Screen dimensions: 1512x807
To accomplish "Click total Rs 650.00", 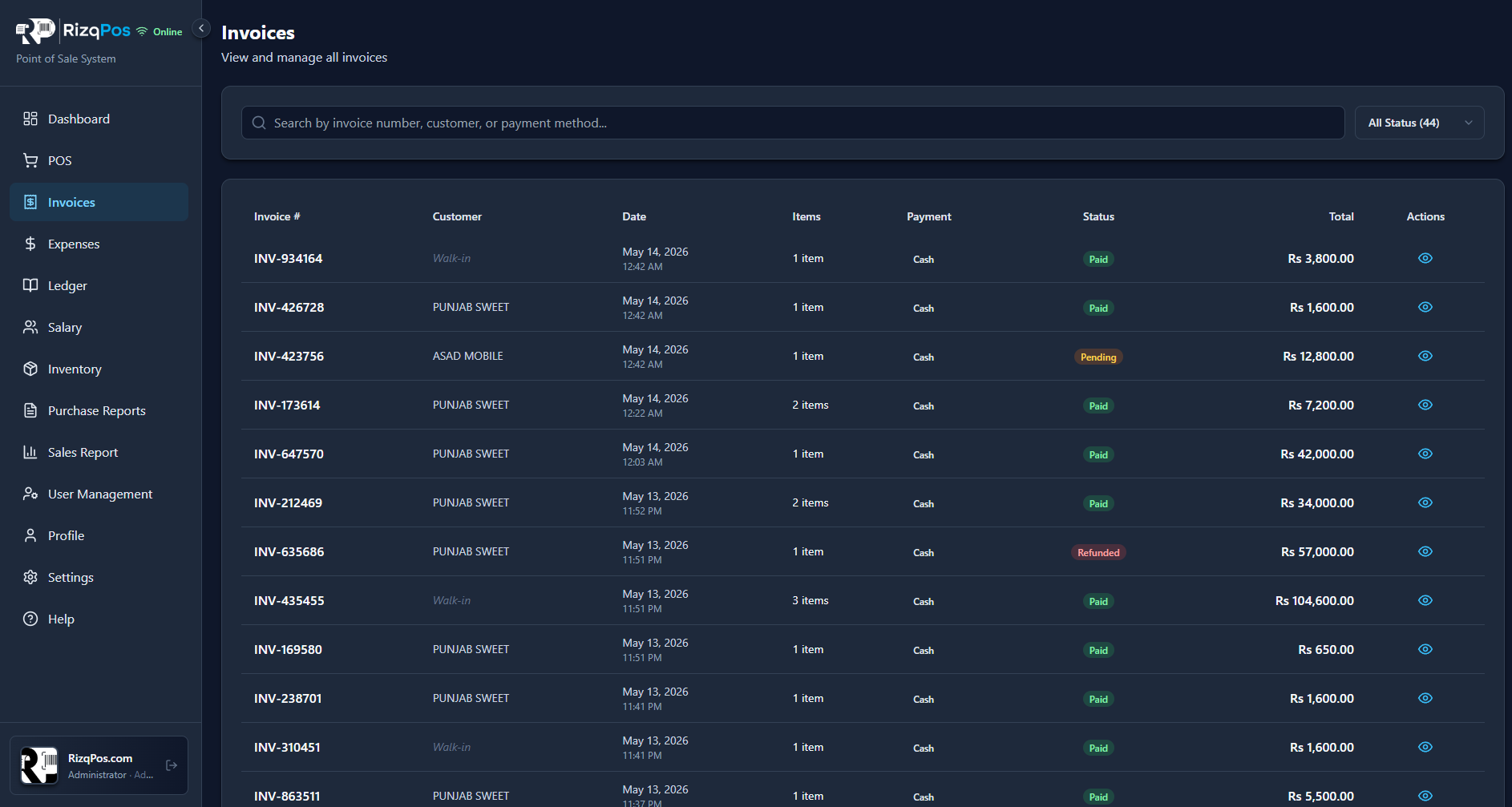I will coord(1326,649).
